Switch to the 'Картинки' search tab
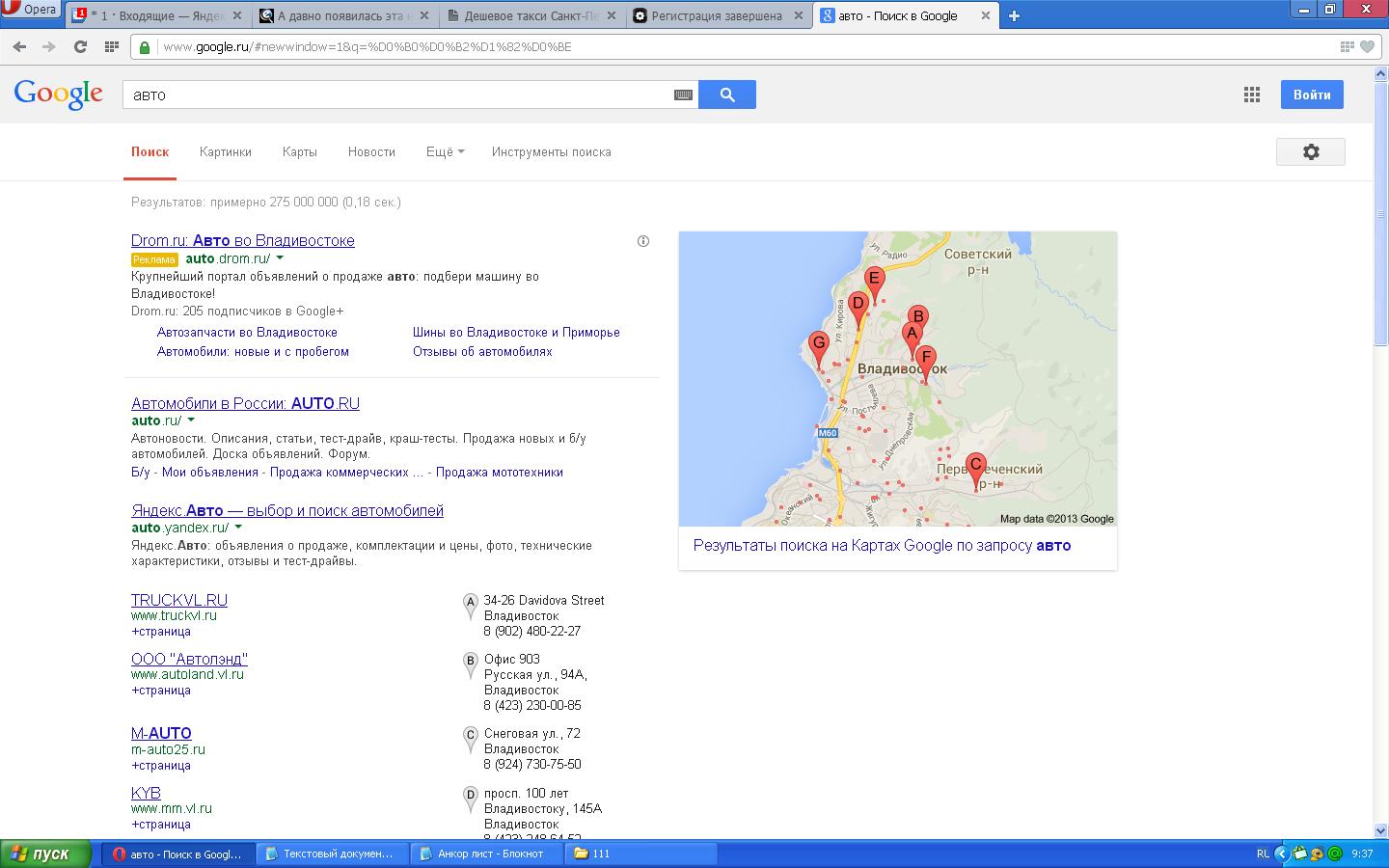 (x=225, y=152)
